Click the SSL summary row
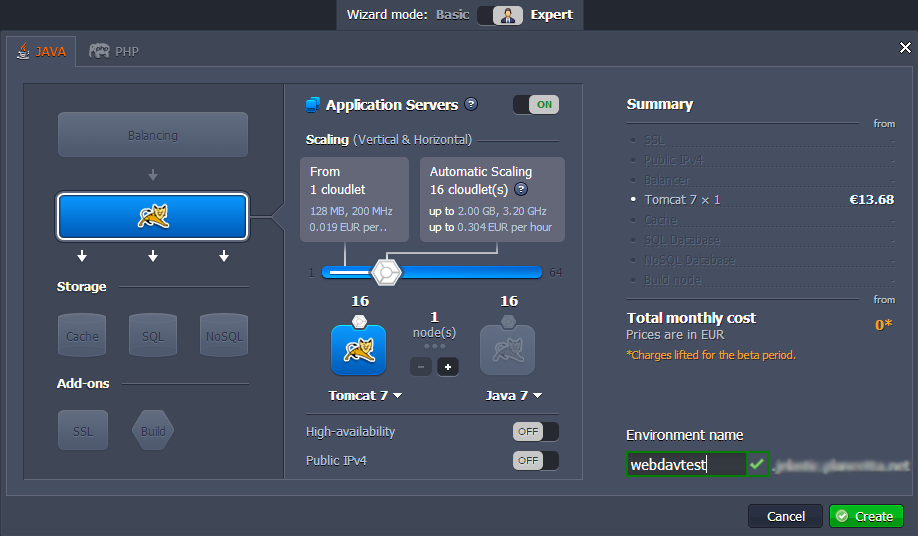Screen dimensions: 918x536 click(x=763, y=140)
